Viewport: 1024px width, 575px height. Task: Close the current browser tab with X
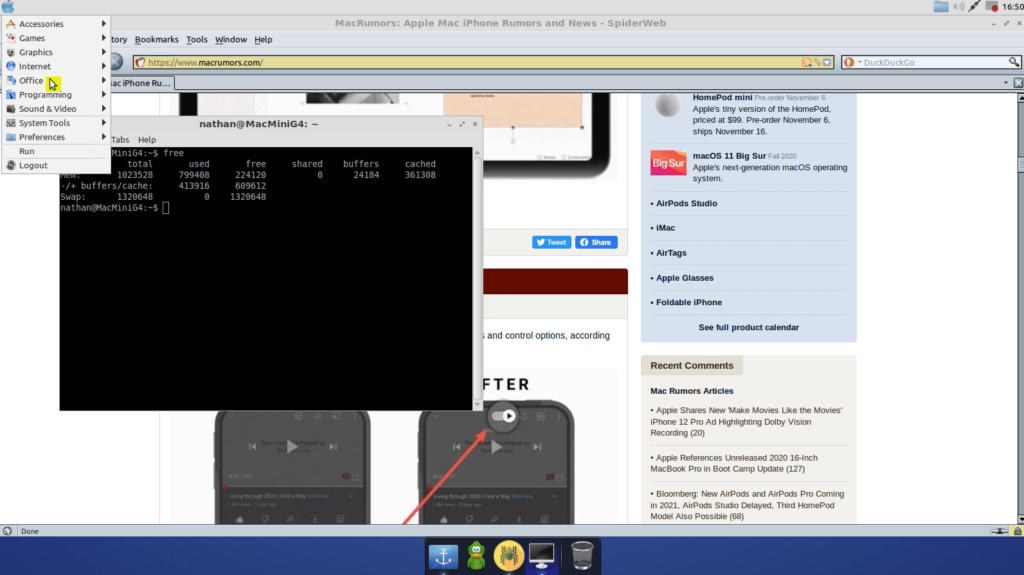1018,83
